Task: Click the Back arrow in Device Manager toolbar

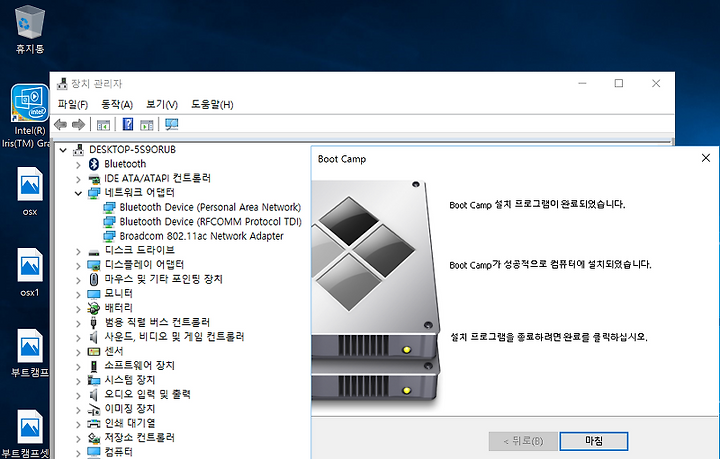Action: 60,124
